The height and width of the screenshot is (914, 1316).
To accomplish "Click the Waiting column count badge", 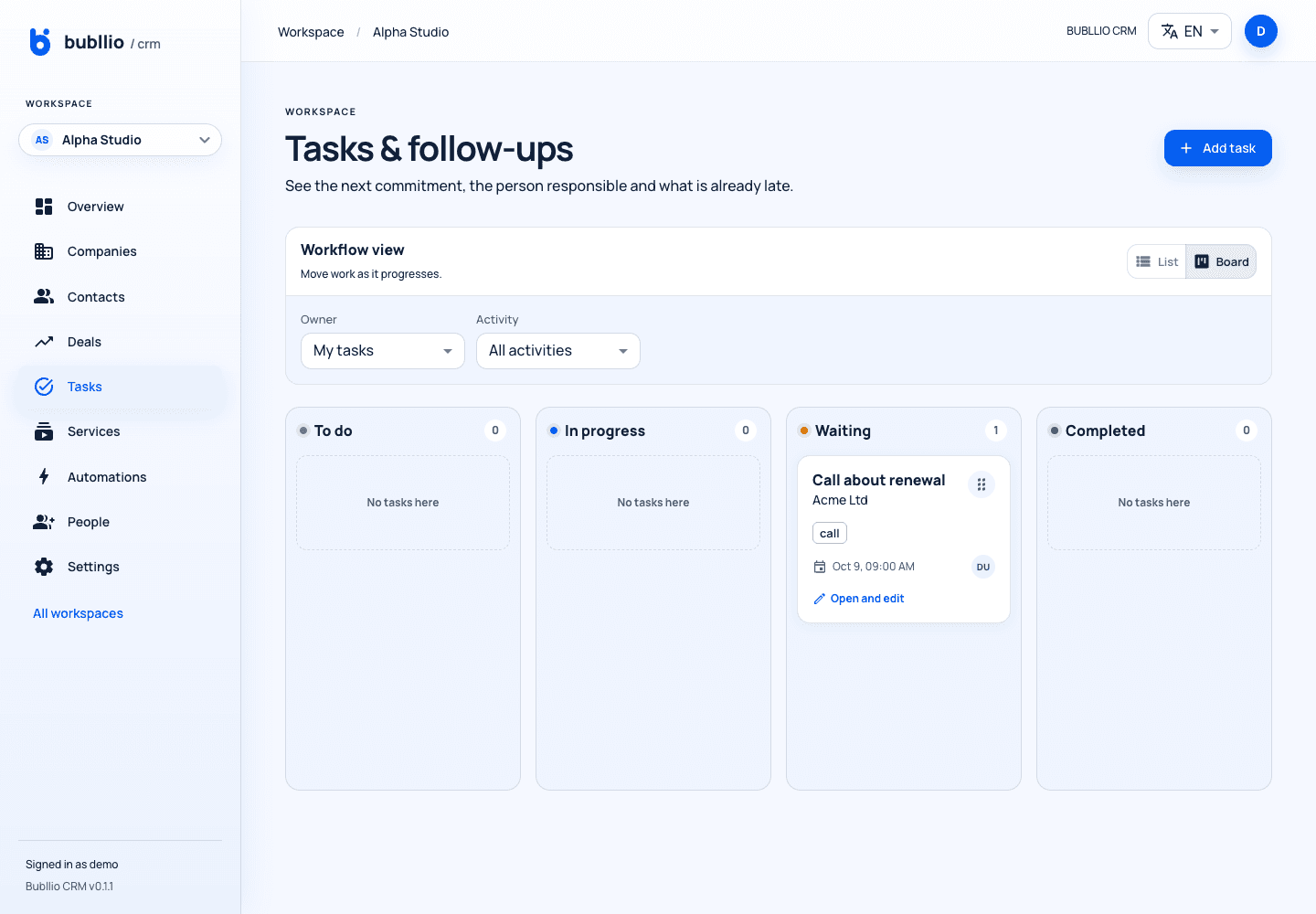I will click(996, 430).
